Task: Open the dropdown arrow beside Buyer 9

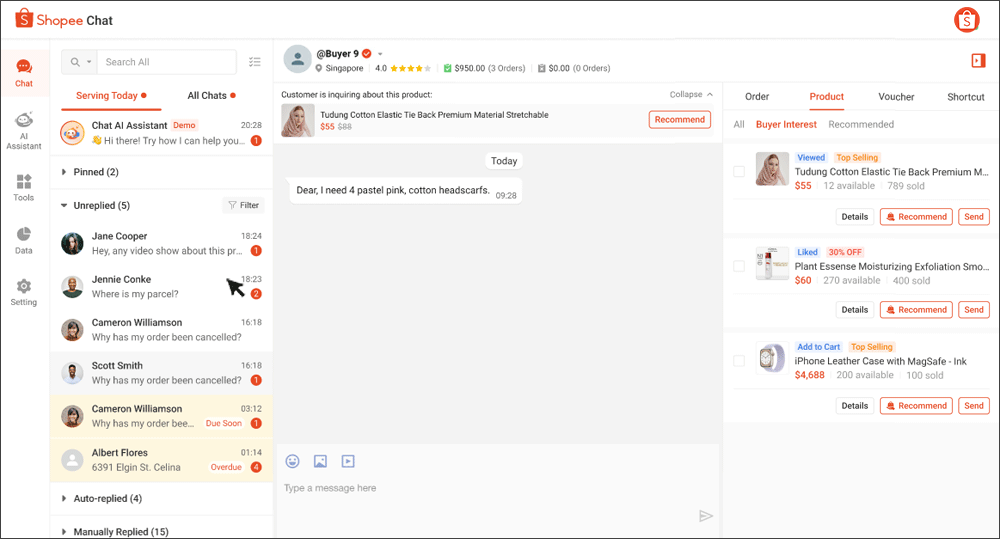Action: pos(380,54)
